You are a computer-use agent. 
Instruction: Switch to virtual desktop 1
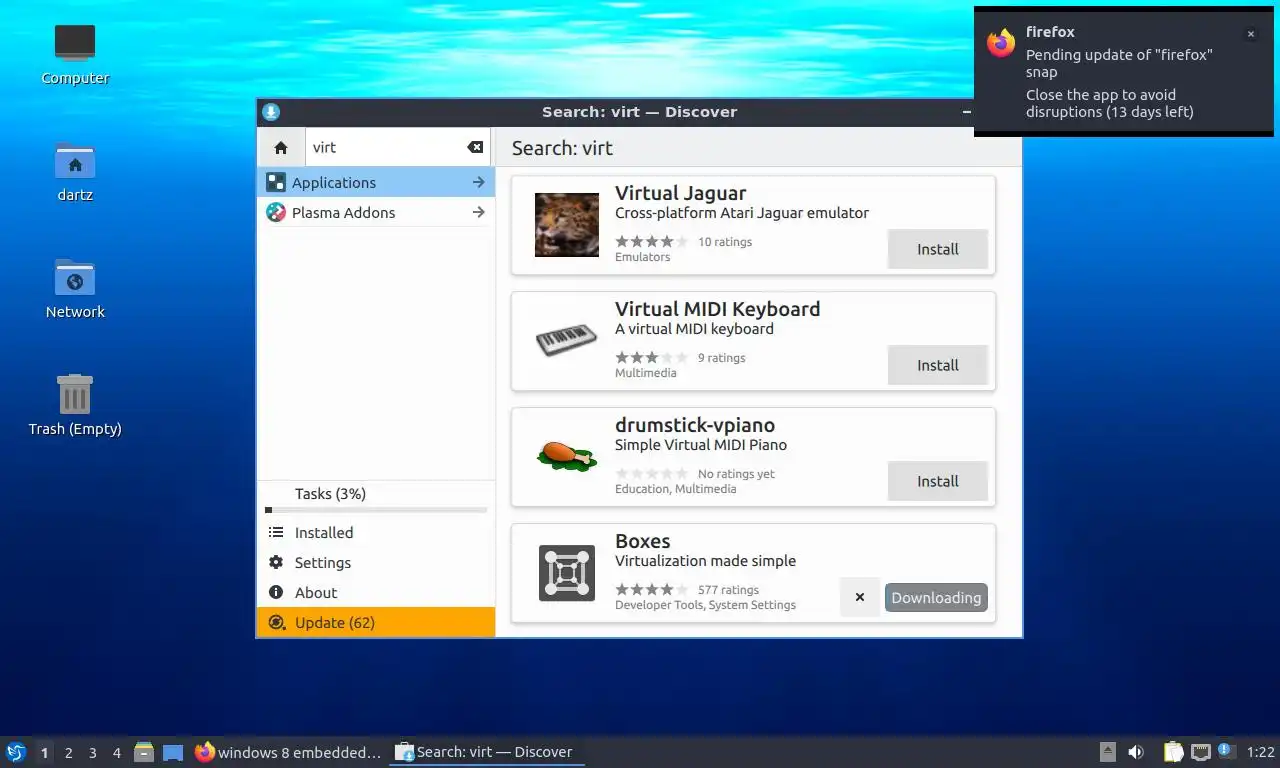[44, 752]
